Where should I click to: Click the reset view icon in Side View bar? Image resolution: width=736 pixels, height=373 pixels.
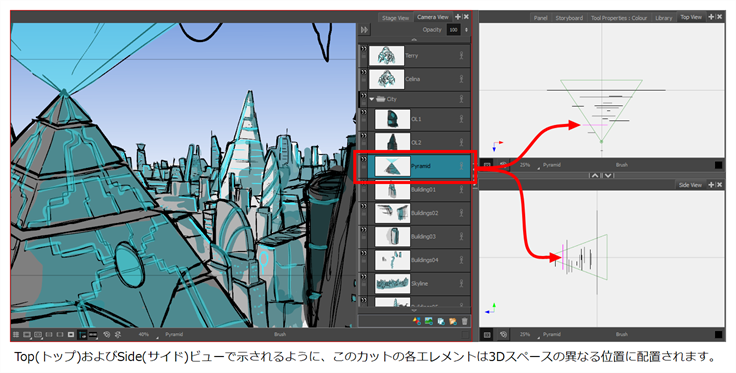click(x=503, y=335)
